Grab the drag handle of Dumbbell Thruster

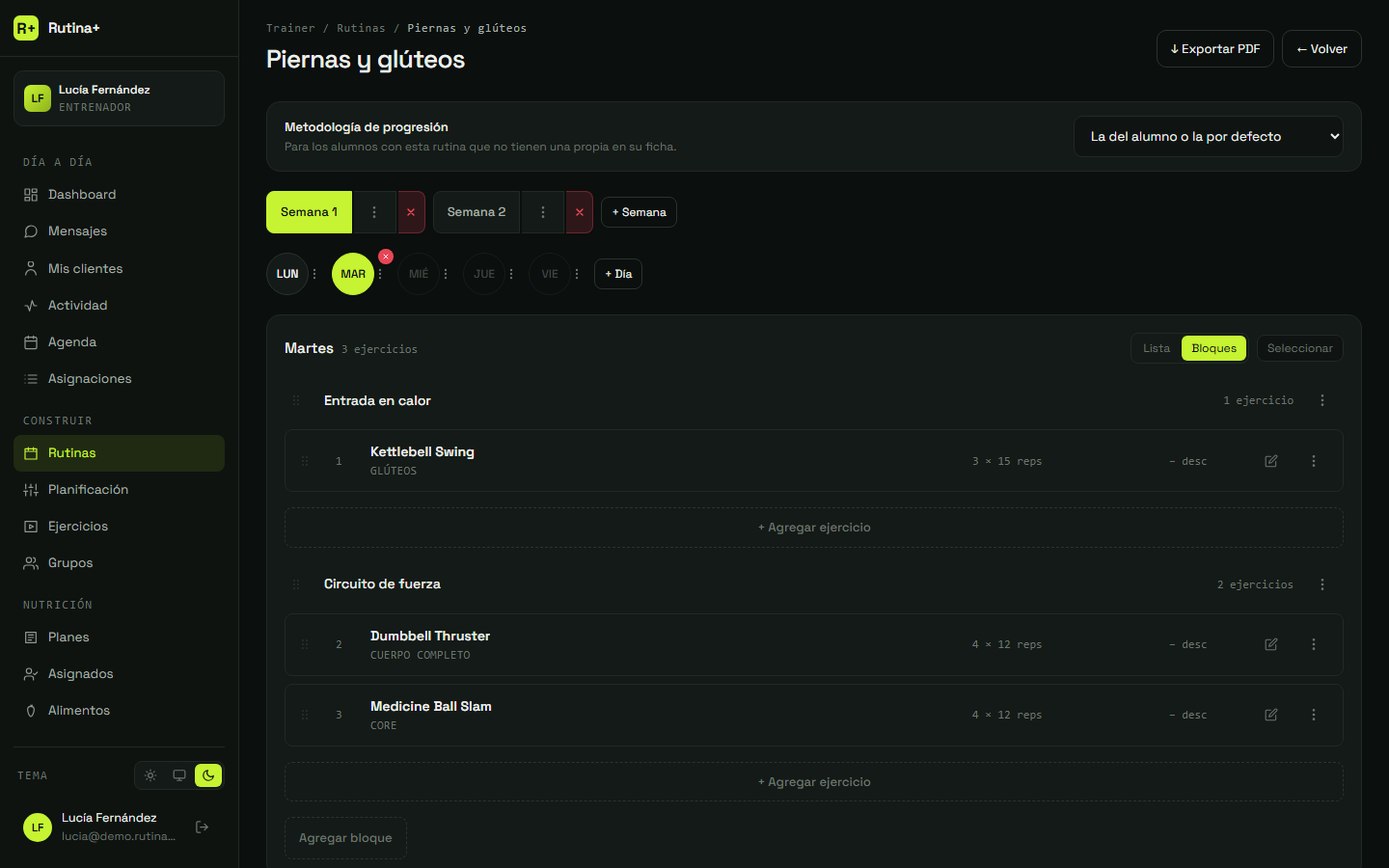(x=305, y=644)
